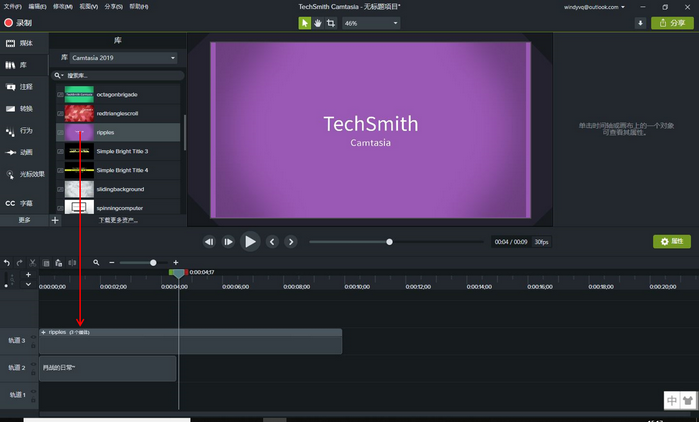
Task: Click the preview playback scrubber handle
Action: [x=389, y=242]
